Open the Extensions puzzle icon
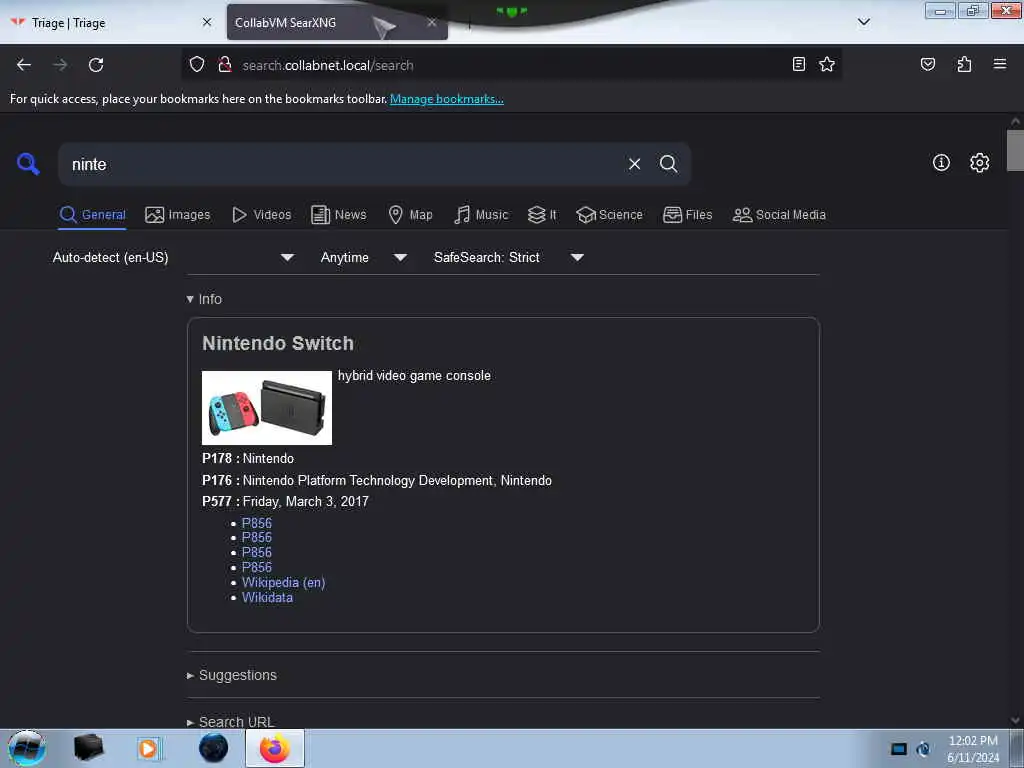This screenshot has height=768, width=1024. (x=964, y=65)
